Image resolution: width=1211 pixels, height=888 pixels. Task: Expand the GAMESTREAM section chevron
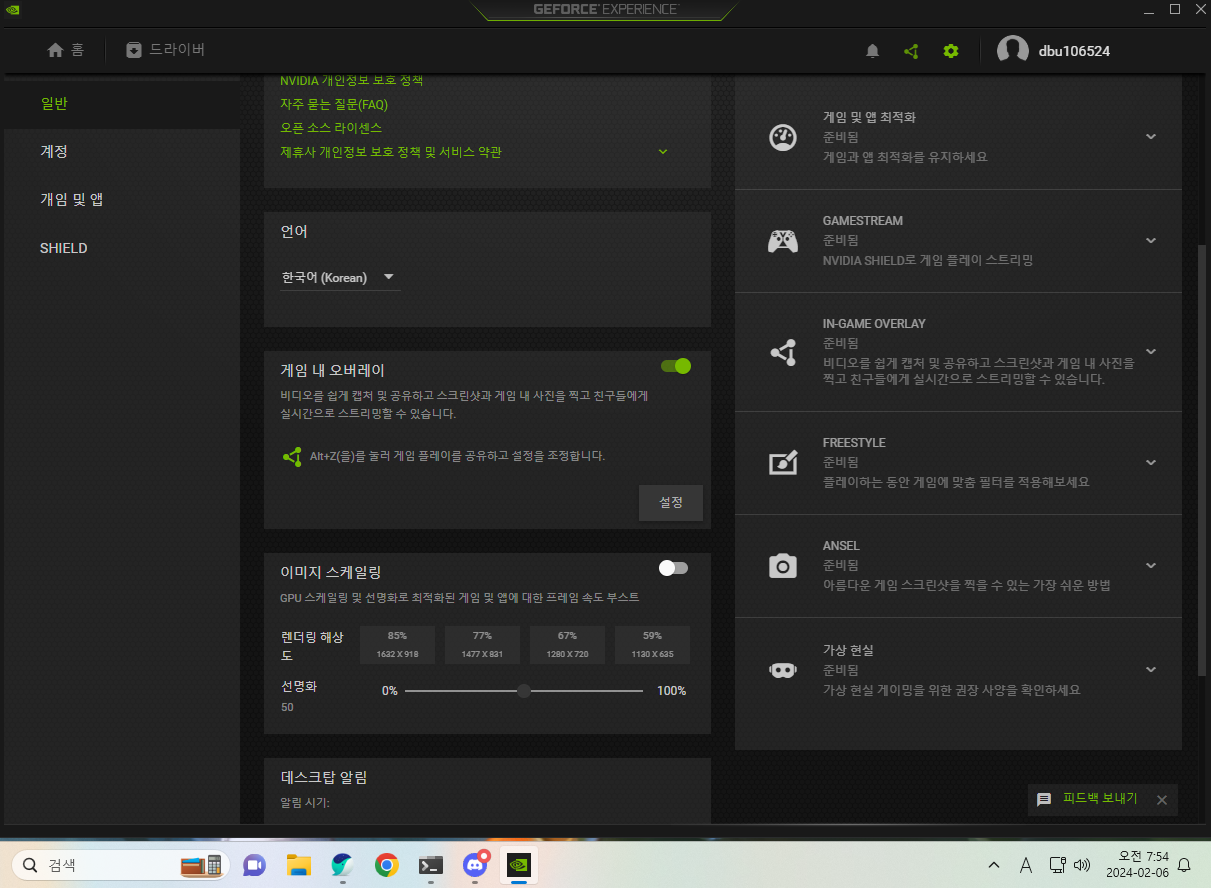point(1151,241)
